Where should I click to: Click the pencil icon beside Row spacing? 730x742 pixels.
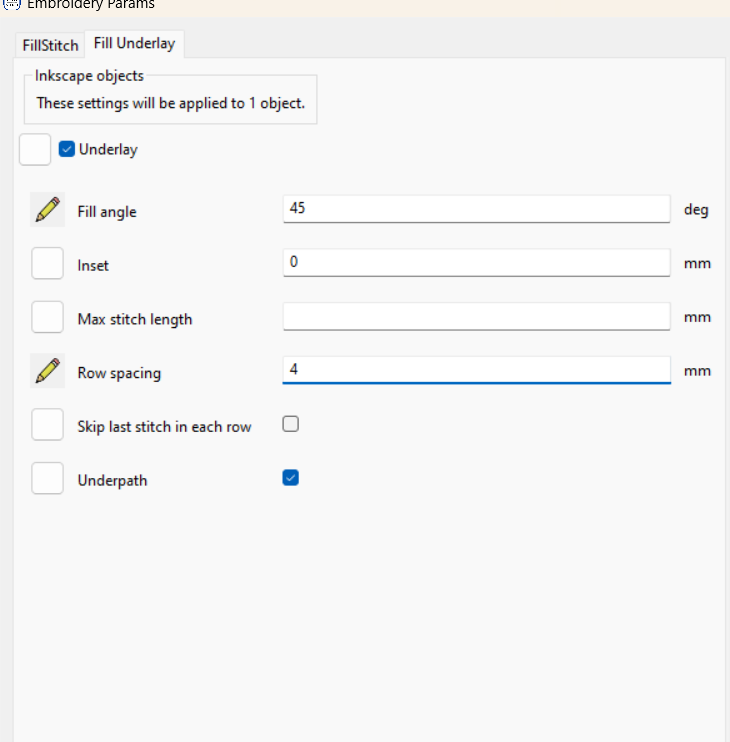(x=47, y=371)
